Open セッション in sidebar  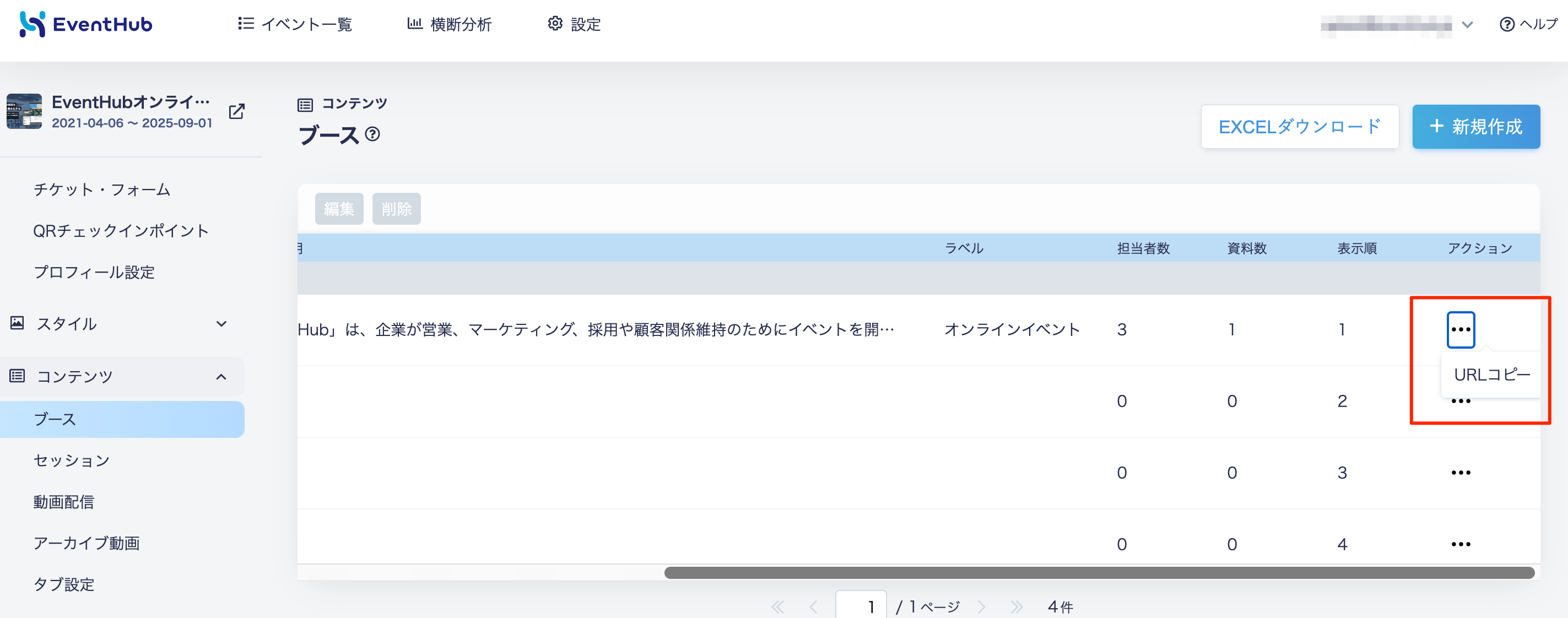72,460
